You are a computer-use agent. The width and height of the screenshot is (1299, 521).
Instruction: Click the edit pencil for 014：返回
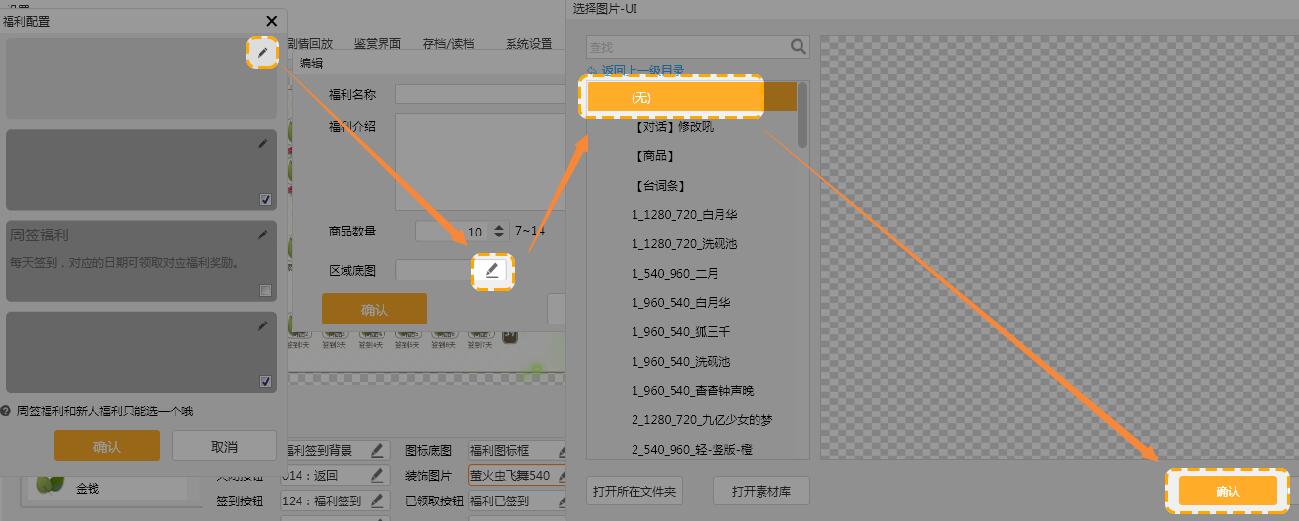377,475
